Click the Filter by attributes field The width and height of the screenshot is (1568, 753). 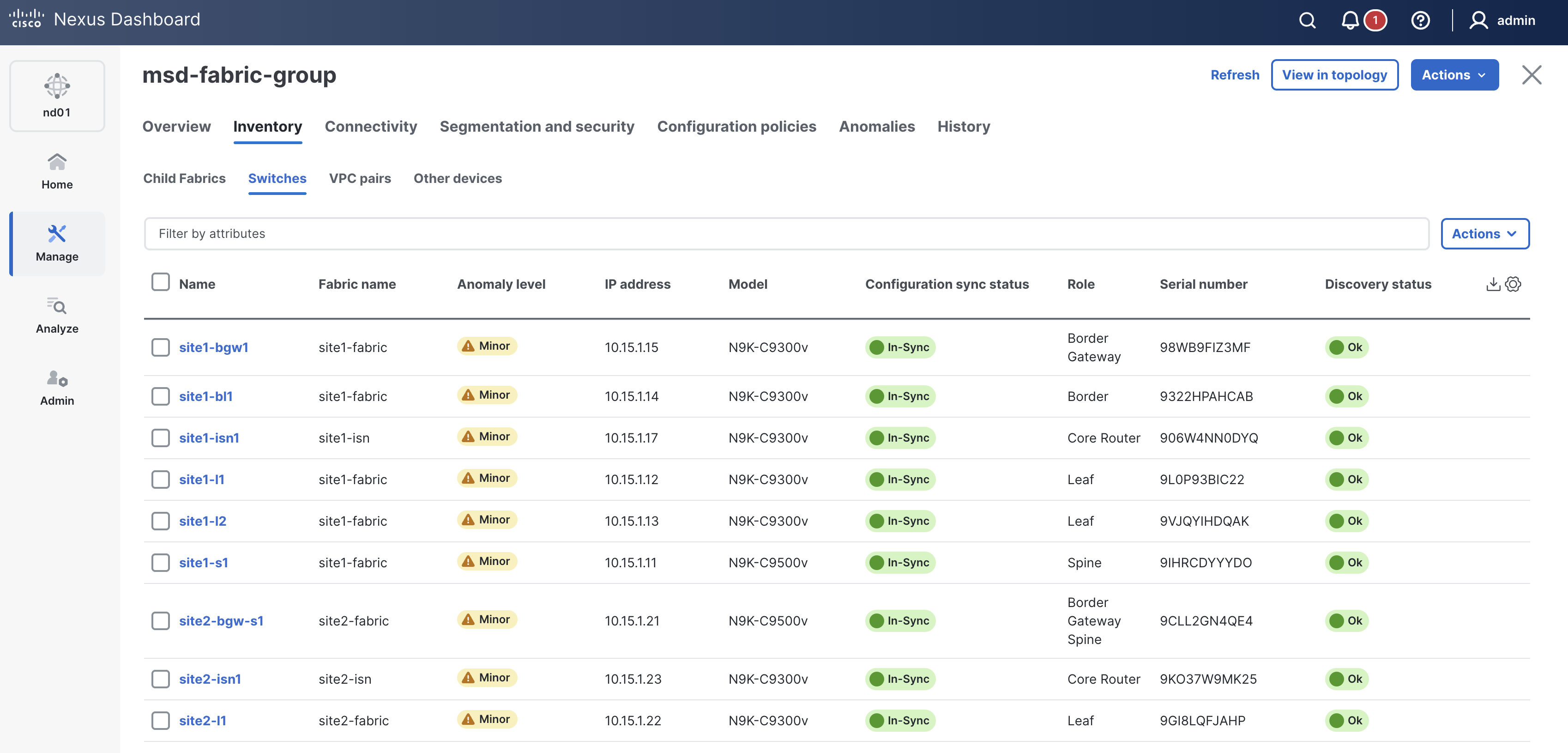point(785,234)
